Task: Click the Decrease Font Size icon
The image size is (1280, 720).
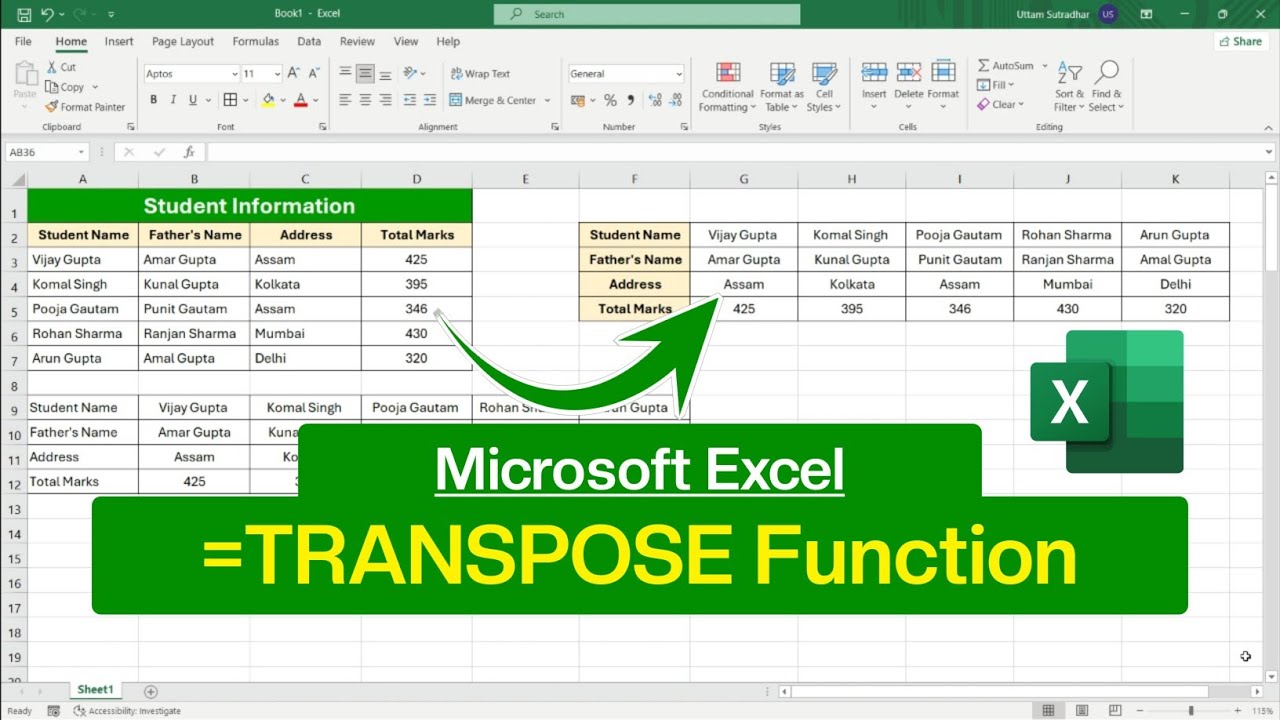Action: [312, 74]
